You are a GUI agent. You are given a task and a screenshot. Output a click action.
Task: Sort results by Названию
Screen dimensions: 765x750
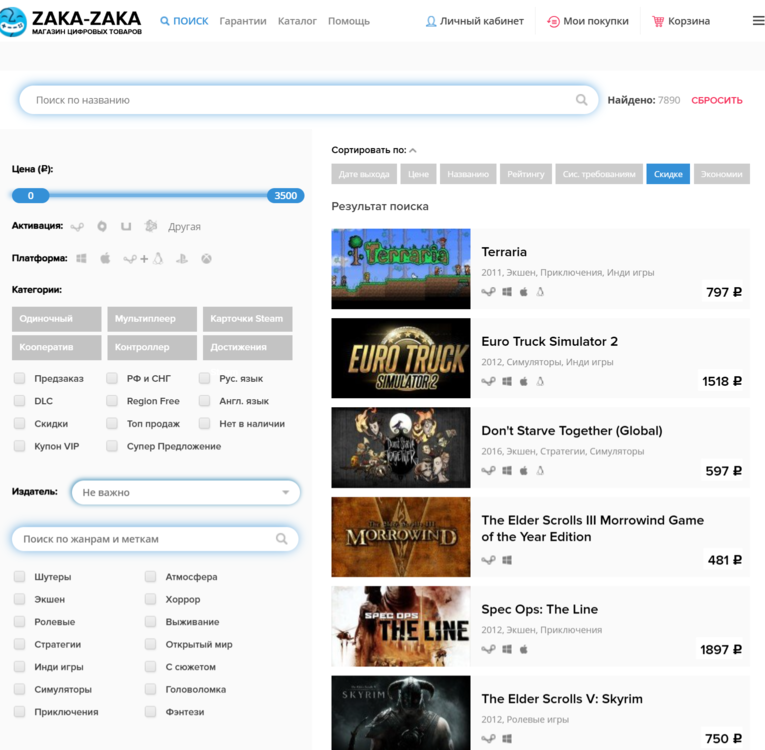468,174
